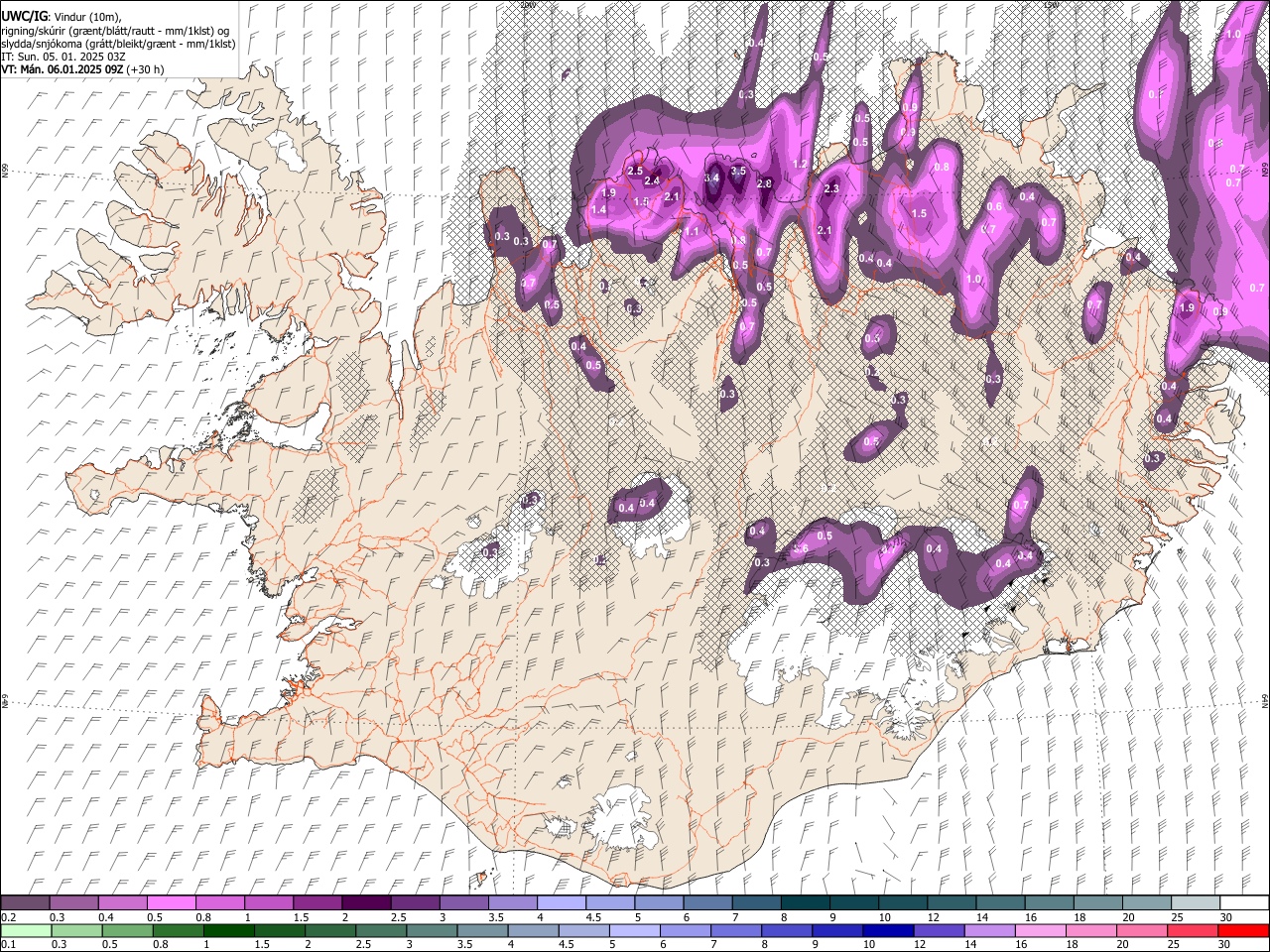Image resolution: width=1270 pixels, height=952 pixels.
Task: Click the 2.3 precipitation value on the map
Action: click(x=831, y=188)
